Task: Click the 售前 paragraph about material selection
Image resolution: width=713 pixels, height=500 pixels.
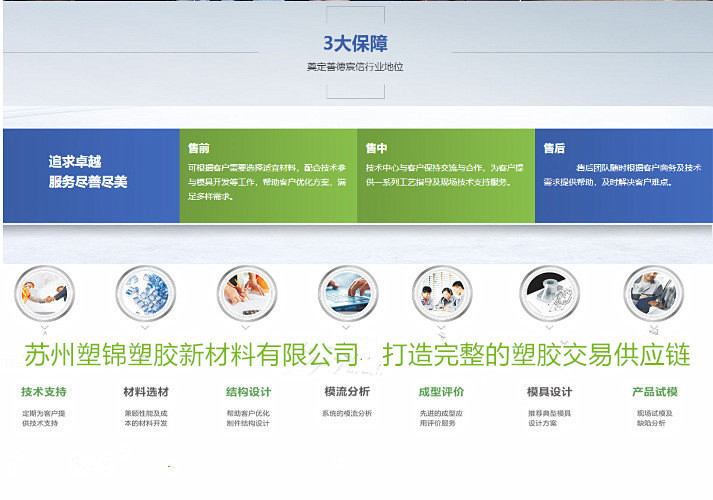Action: pyautogui.click(x=267, y=182)
